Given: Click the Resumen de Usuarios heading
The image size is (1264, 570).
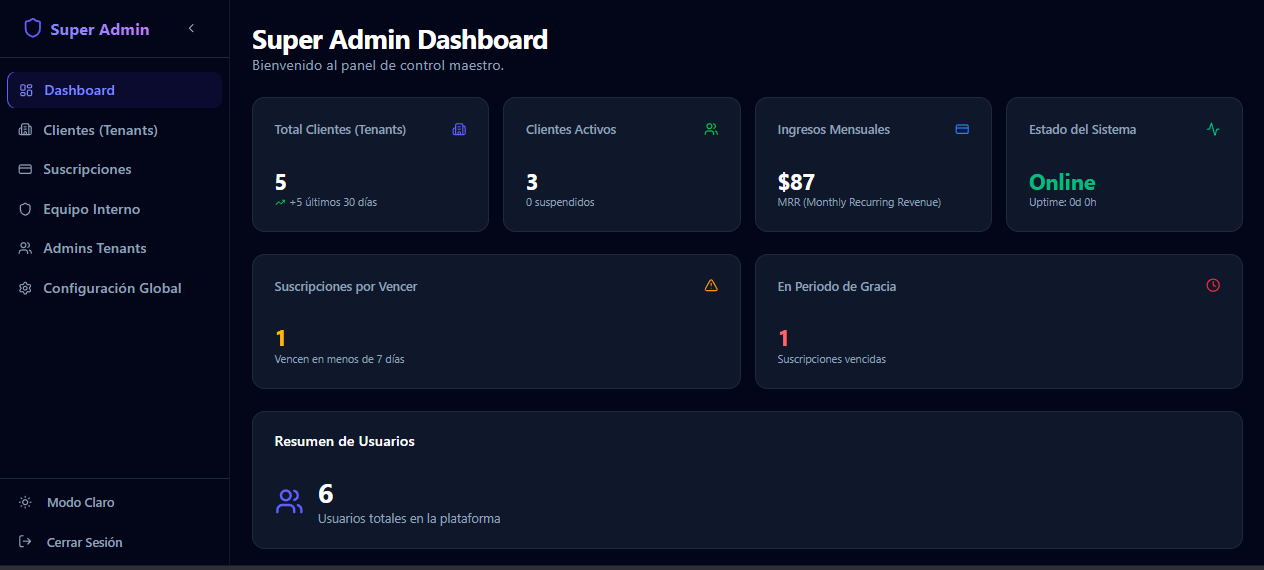Looking at the screenshot, I should coord(345,441).
